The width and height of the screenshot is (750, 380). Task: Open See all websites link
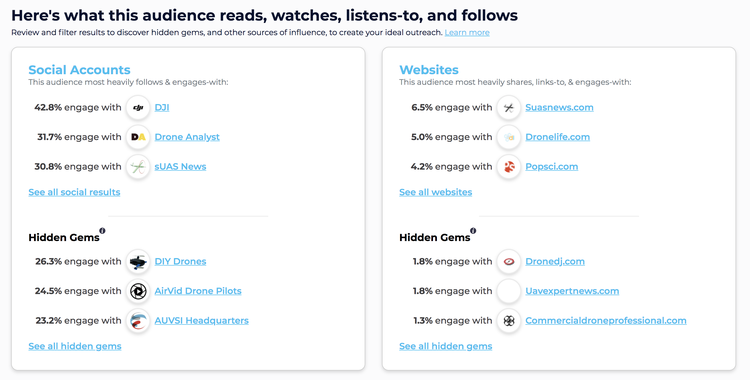point(435,192)
